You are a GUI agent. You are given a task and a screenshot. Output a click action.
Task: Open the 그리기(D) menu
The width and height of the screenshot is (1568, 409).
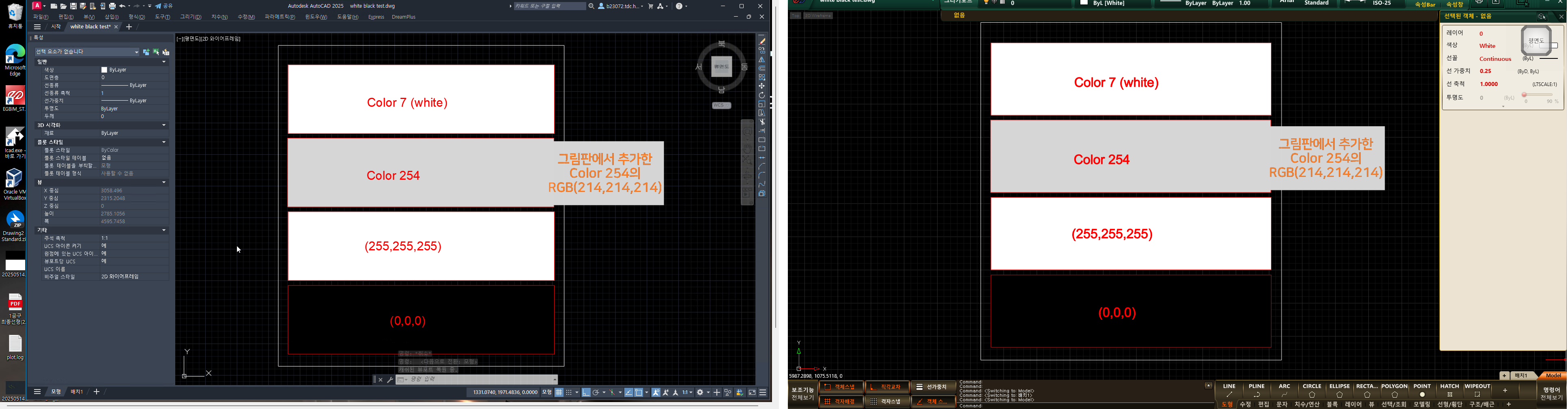coord(191,17)
